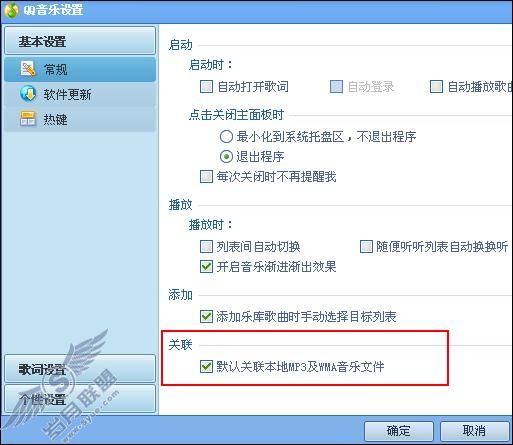Confirm settings with 确定 button
The height and width of the screenshot is (445, 513).
click(x=399, y=431)
